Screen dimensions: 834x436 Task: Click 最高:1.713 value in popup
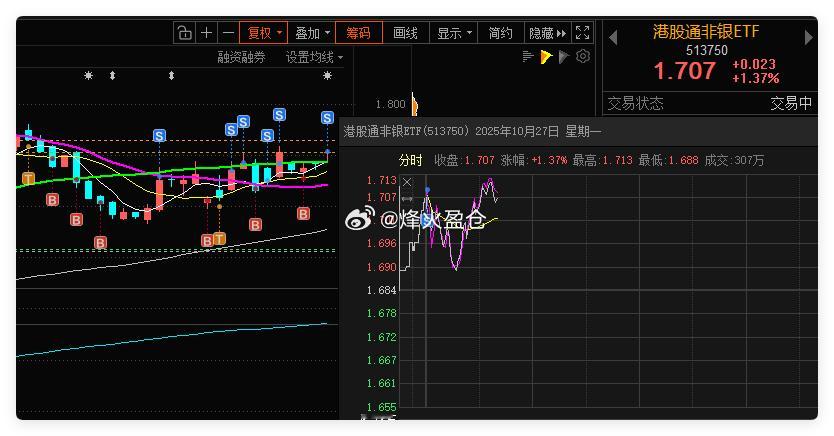(x=602, y=160)
